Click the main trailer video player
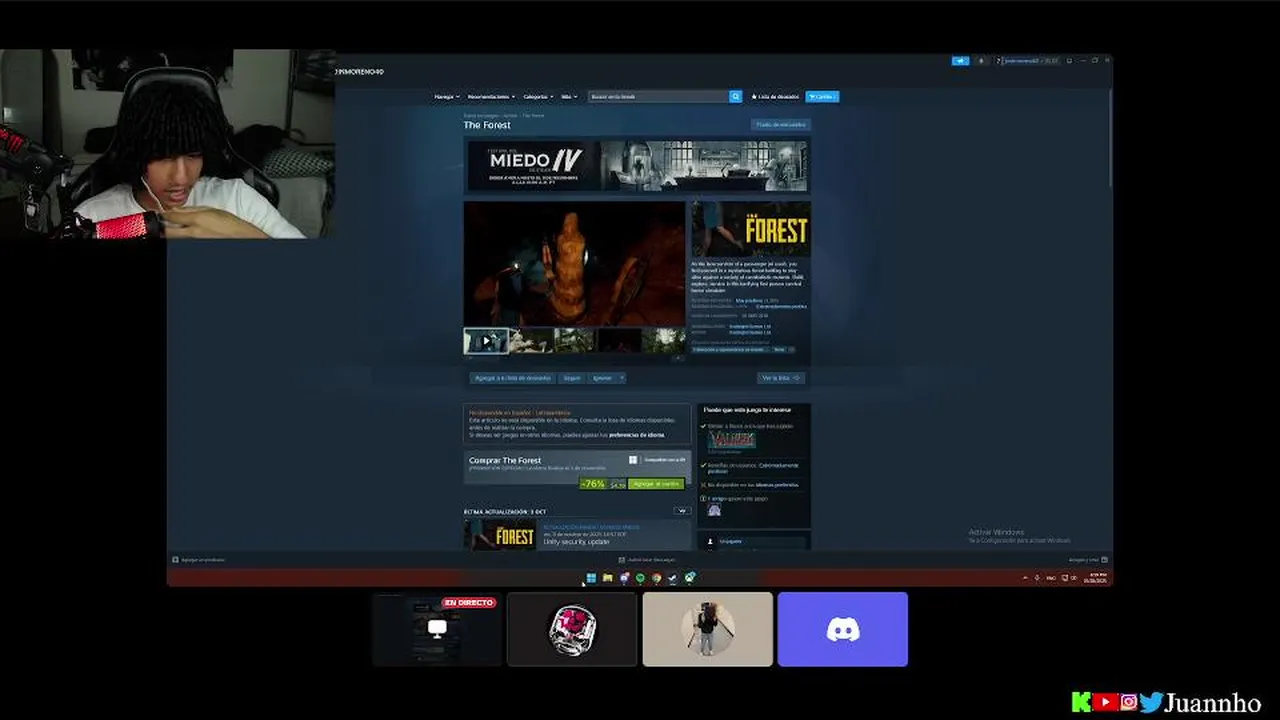The image size is (1280, 720). pos(574,264)
